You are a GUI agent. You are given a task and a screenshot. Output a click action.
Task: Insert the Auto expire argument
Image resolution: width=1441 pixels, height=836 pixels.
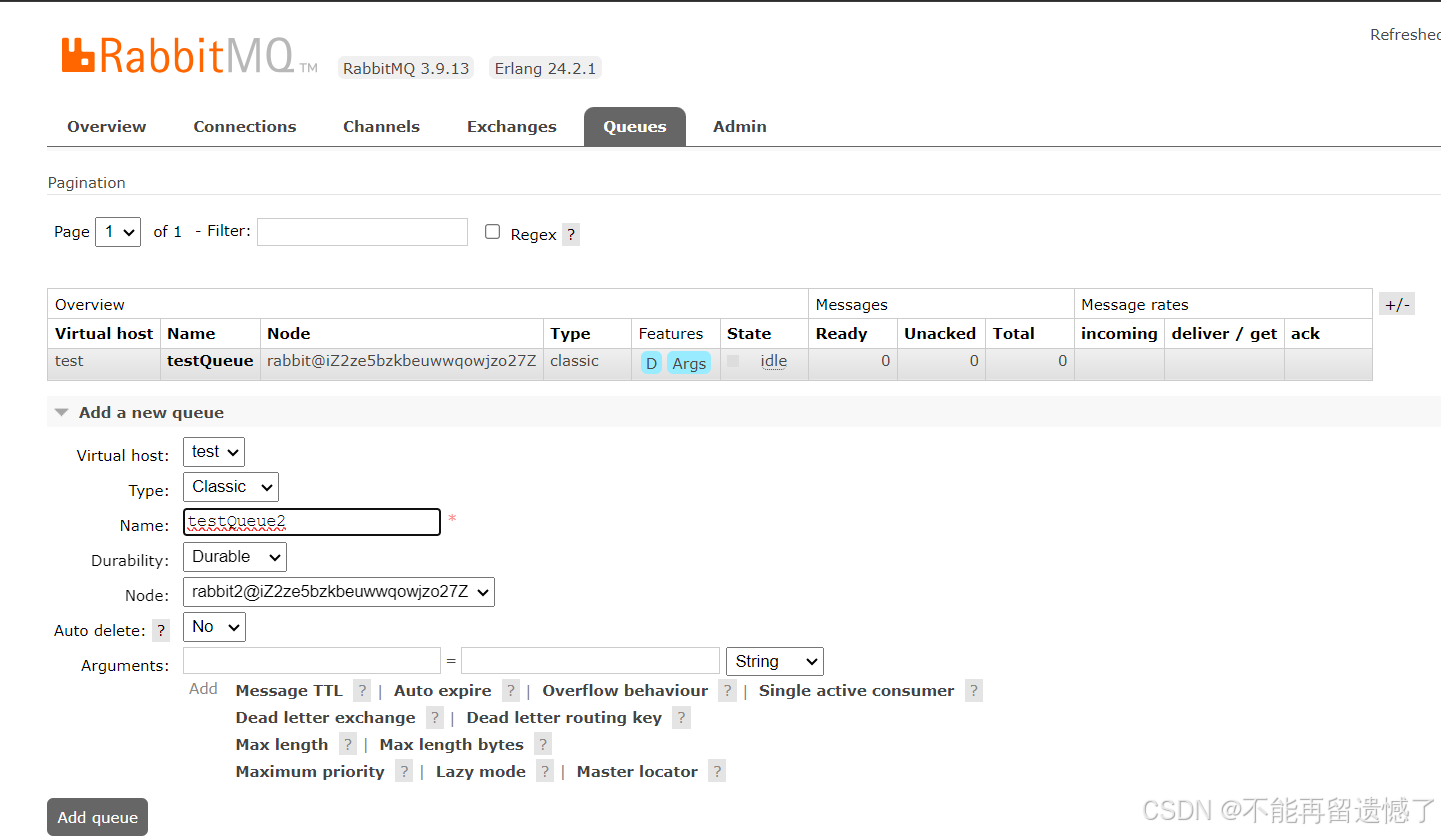coord(443,690)
